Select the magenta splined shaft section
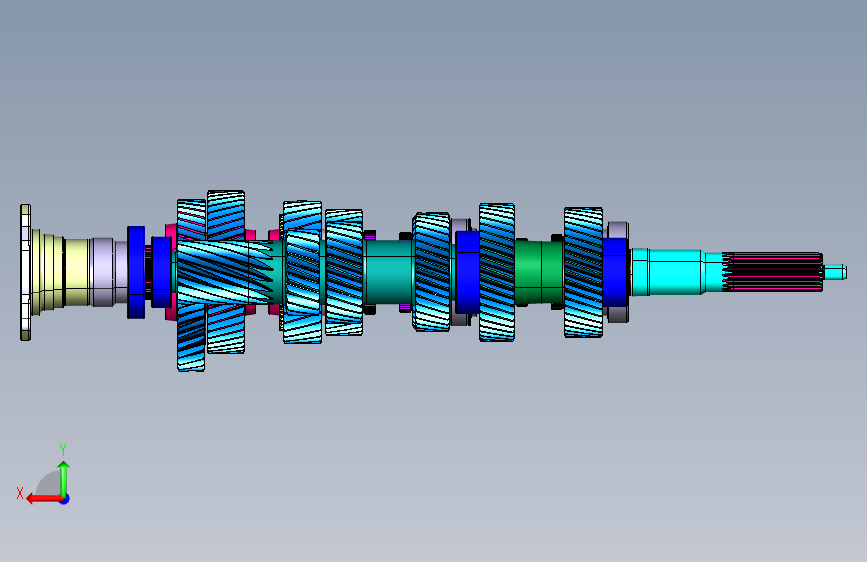Viewport: 867px width, 562px height. pos(773,272)
